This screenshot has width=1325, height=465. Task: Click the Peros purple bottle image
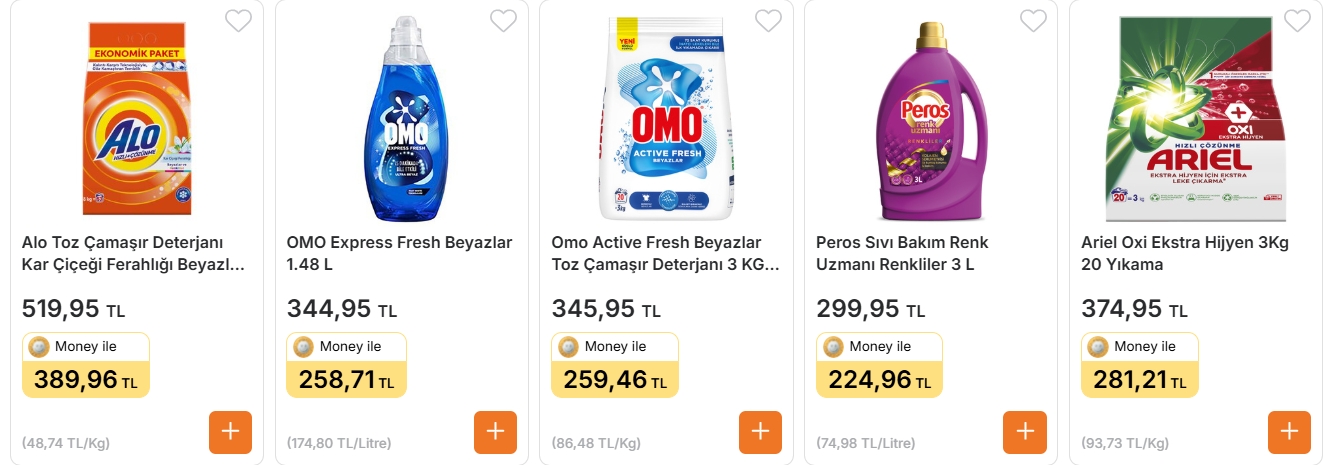pos(931,120)
